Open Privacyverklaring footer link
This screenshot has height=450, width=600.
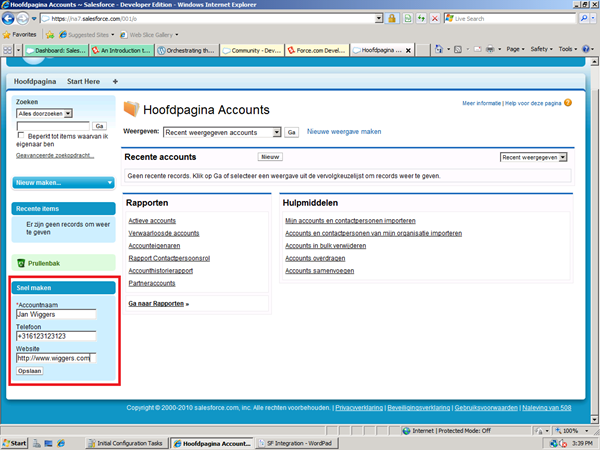tap(359, 408)
